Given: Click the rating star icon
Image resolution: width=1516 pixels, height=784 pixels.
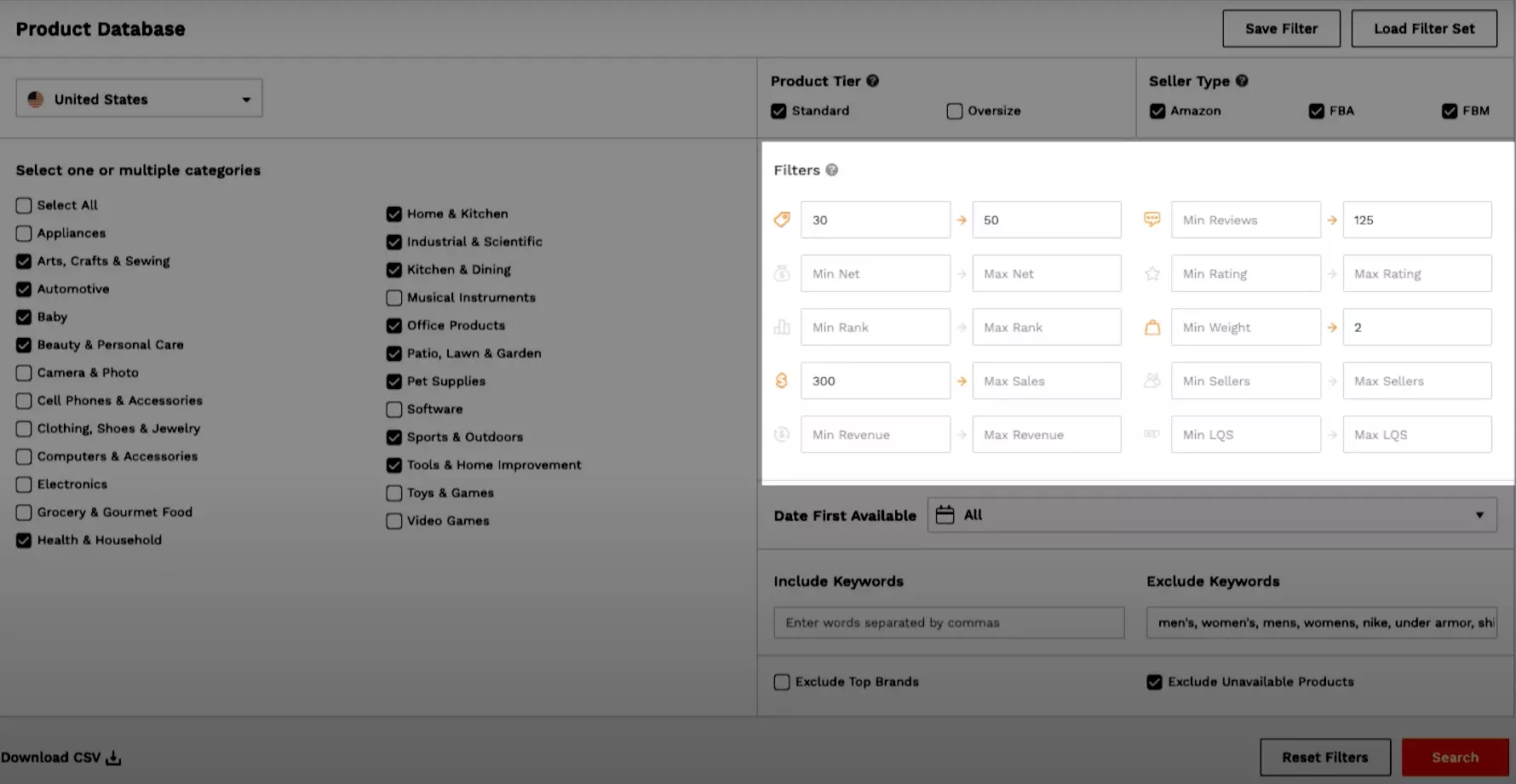Looking at the screenshot, I should click(1152, 273).
